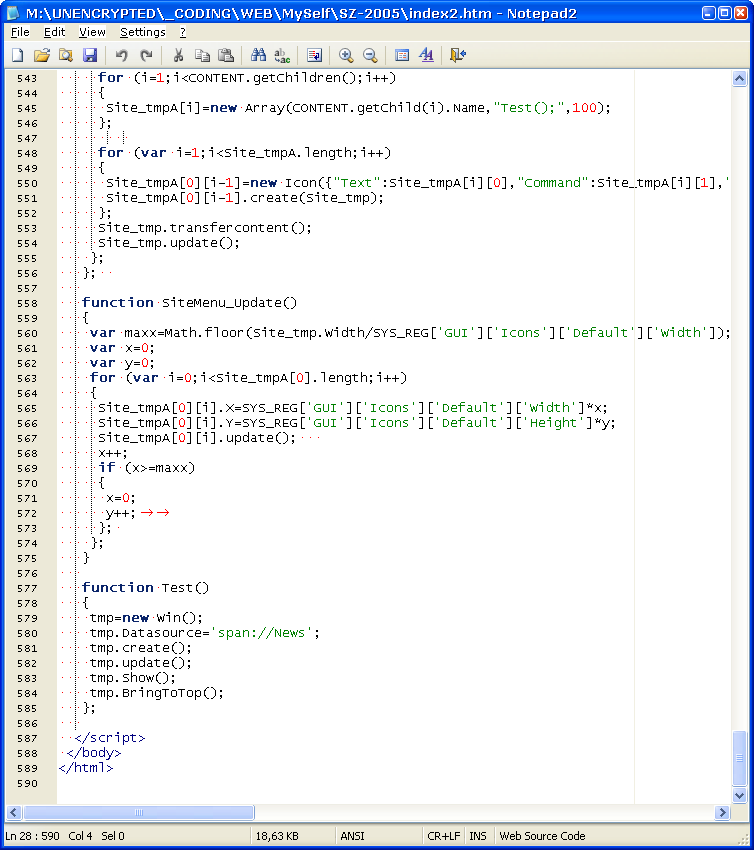Click 'Site_tmp.transfercontent();' line

(205, 228)
